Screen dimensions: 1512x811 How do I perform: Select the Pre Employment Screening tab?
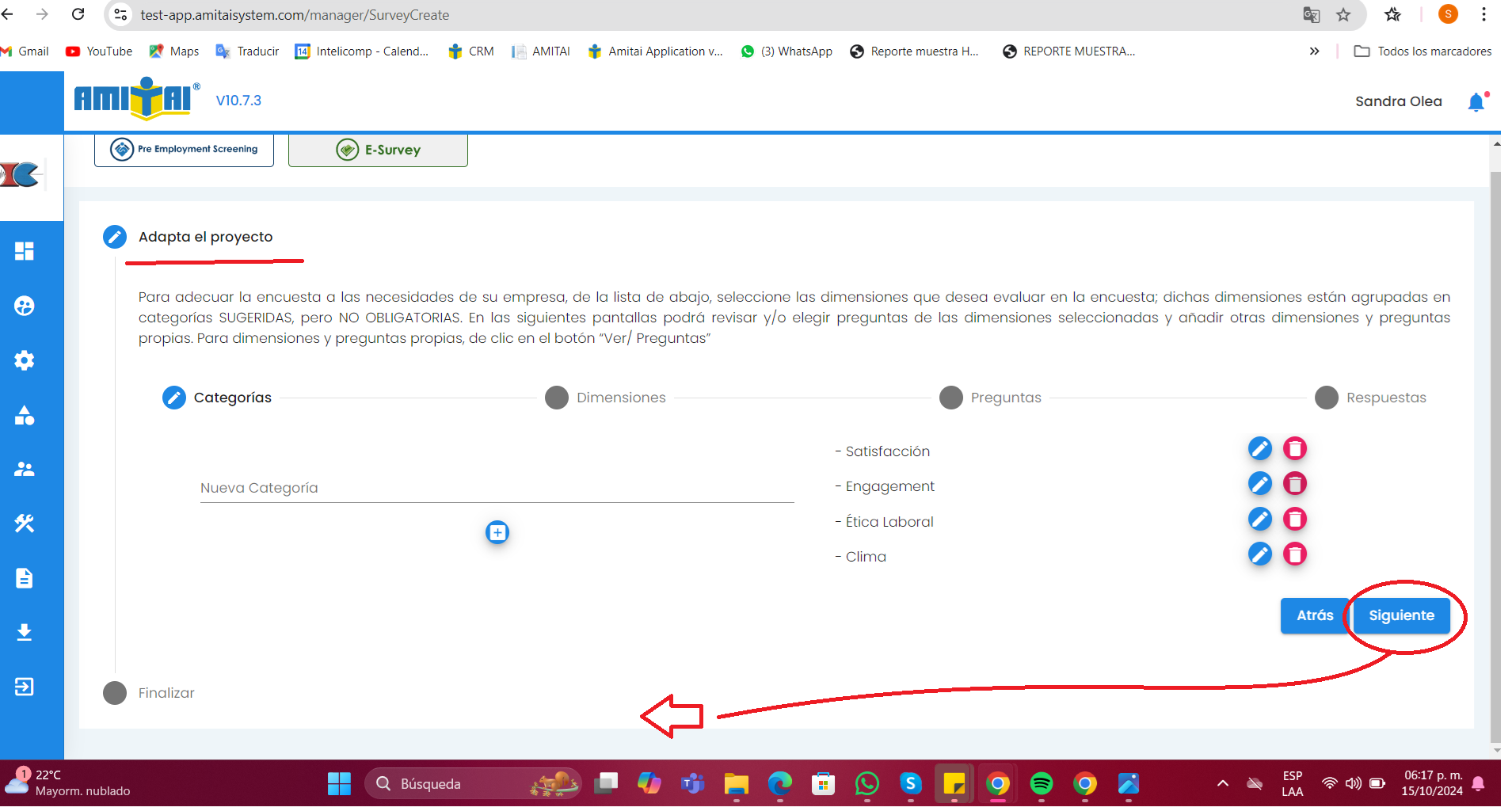click(184, 150)
